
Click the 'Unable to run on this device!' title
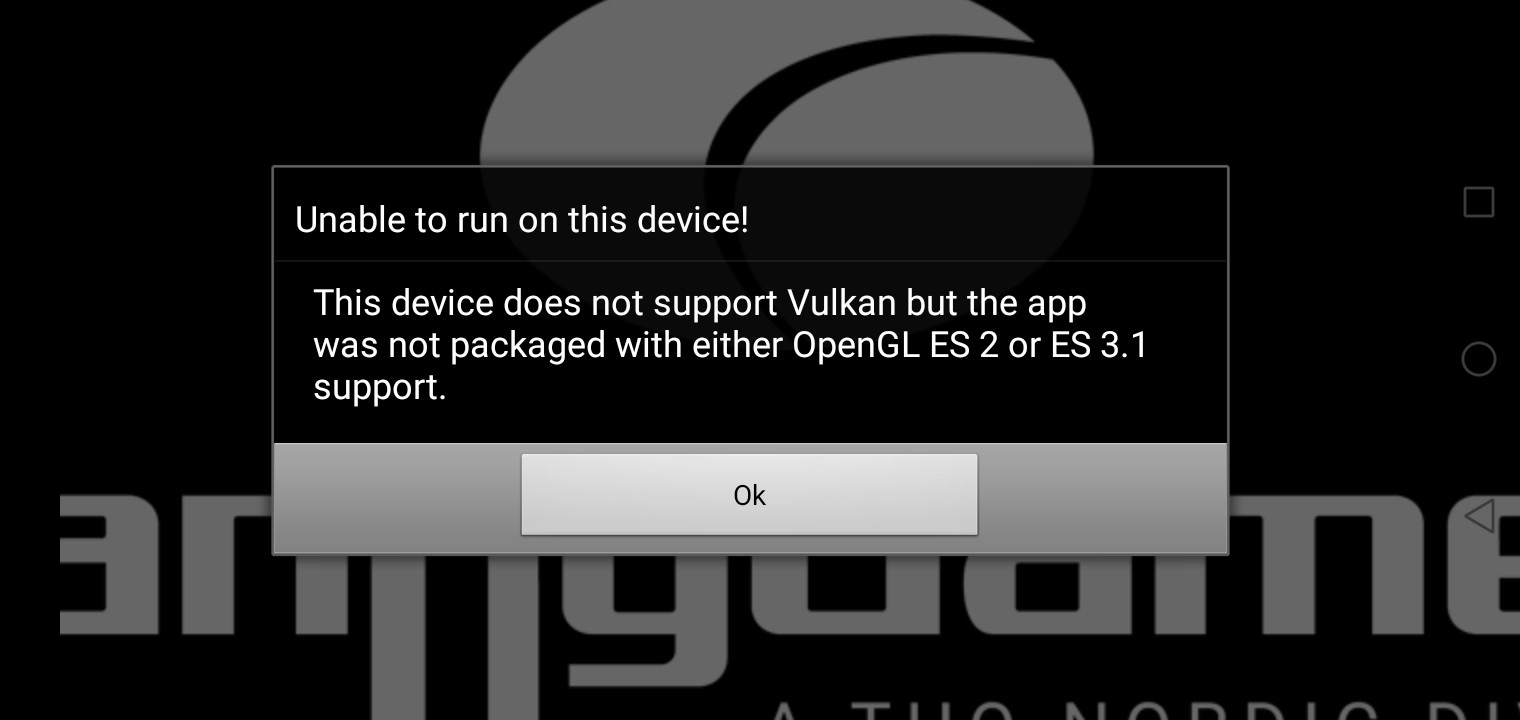pyautogui.click(x=521, y=220)
